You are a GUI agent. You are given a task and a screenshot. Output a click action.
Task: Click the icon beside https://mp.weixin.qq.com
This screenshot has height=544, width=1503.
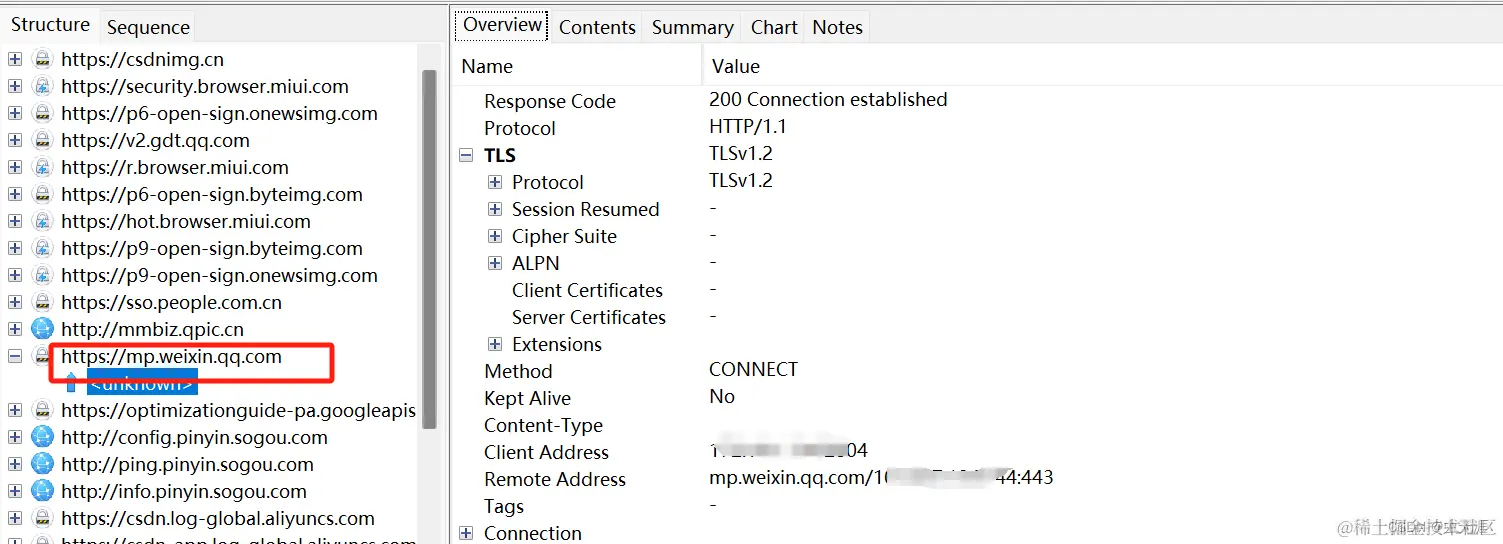coord(42,356)
